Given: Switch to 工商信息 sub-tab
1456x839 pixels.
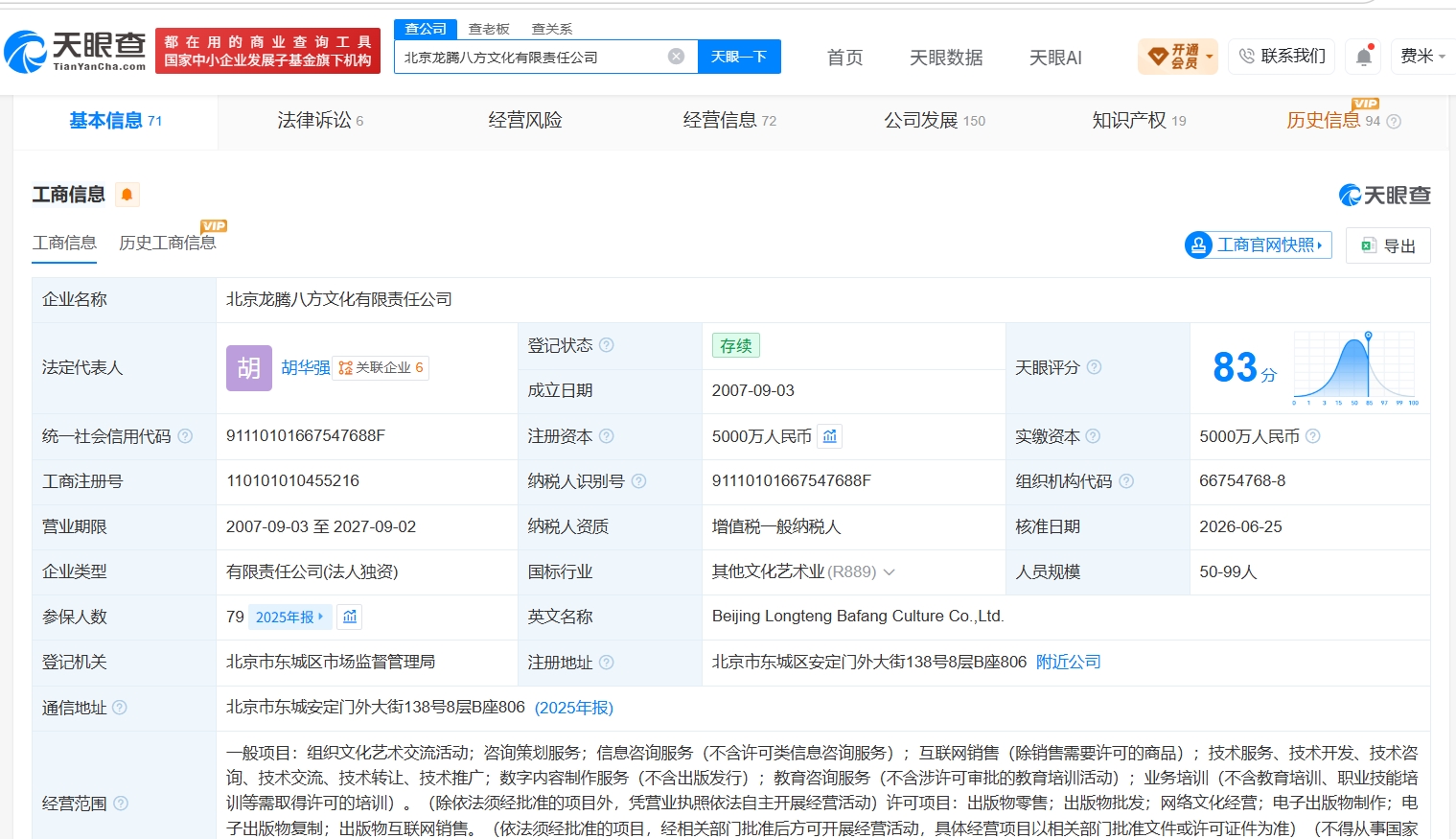Looking at the screenshot, I should (x=64, y=243).
